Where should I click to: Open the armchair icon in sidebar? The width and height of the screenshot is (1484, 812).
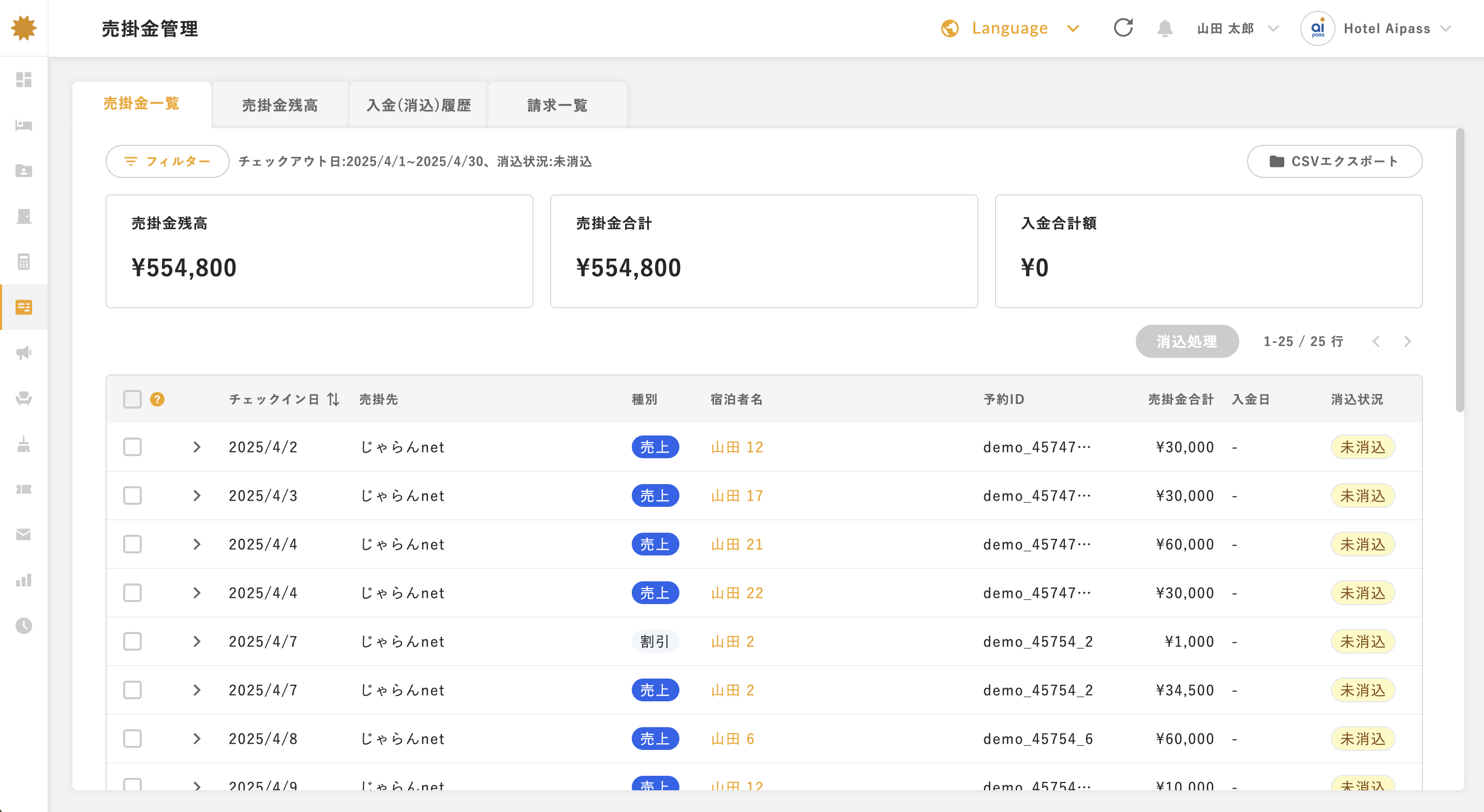(x=24, y=398)
